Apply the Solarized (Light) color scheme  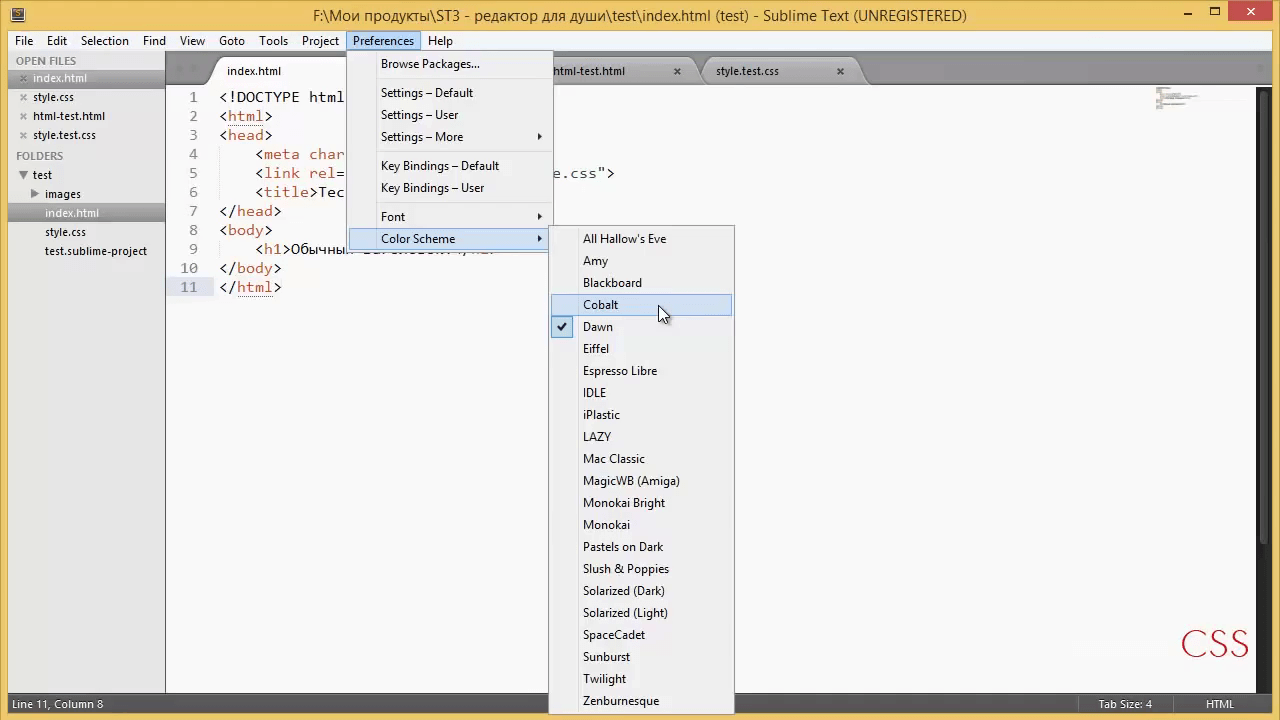pyautogui.click(x=642, y=613)
